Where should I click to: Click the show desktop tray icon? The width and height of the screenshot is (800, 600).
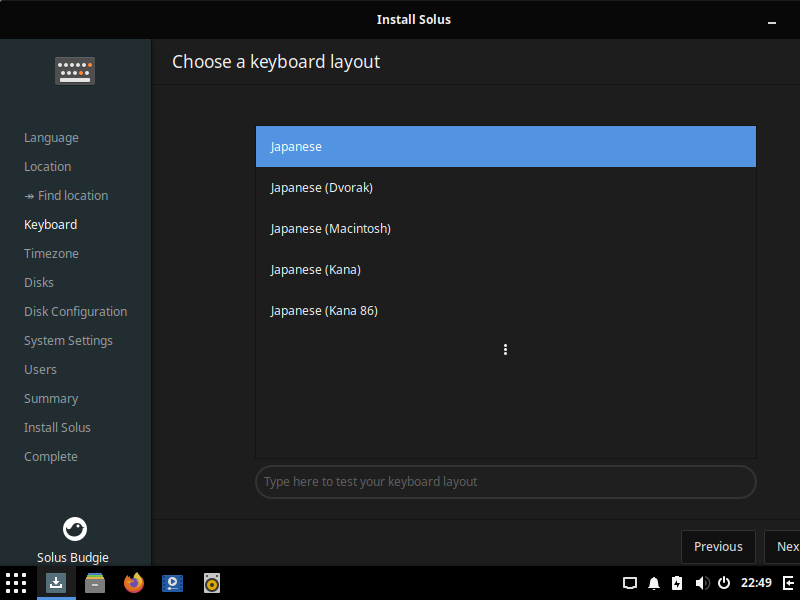[x=630, y=583]
